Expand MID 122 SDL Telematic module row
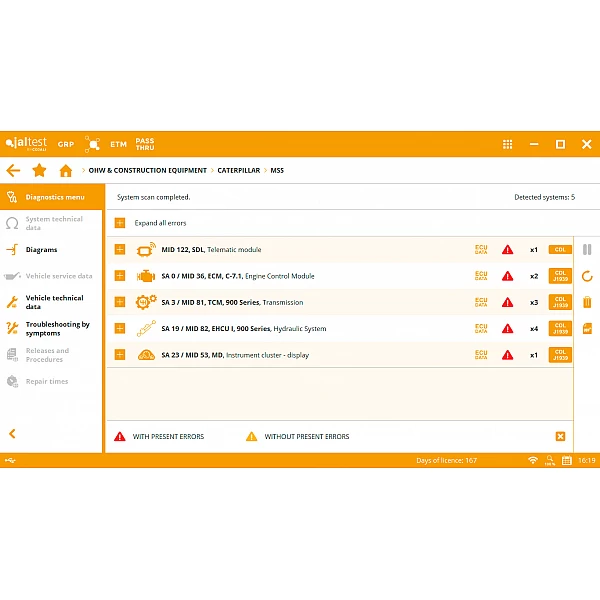The width and height of the screenshot is (600, 600). coord(120,249)
